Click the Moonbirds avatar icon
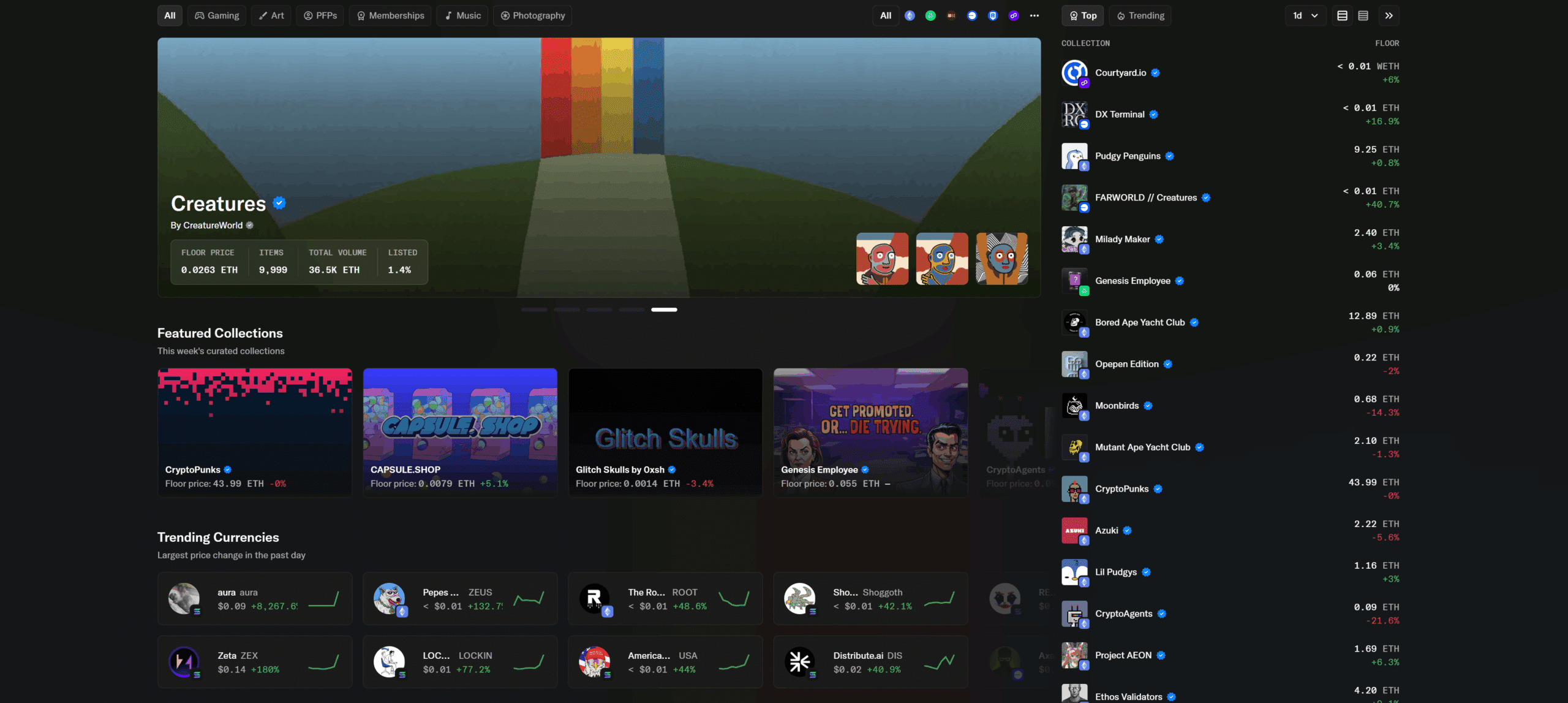Screen dimensions: 1568x703 (1074, 406)
